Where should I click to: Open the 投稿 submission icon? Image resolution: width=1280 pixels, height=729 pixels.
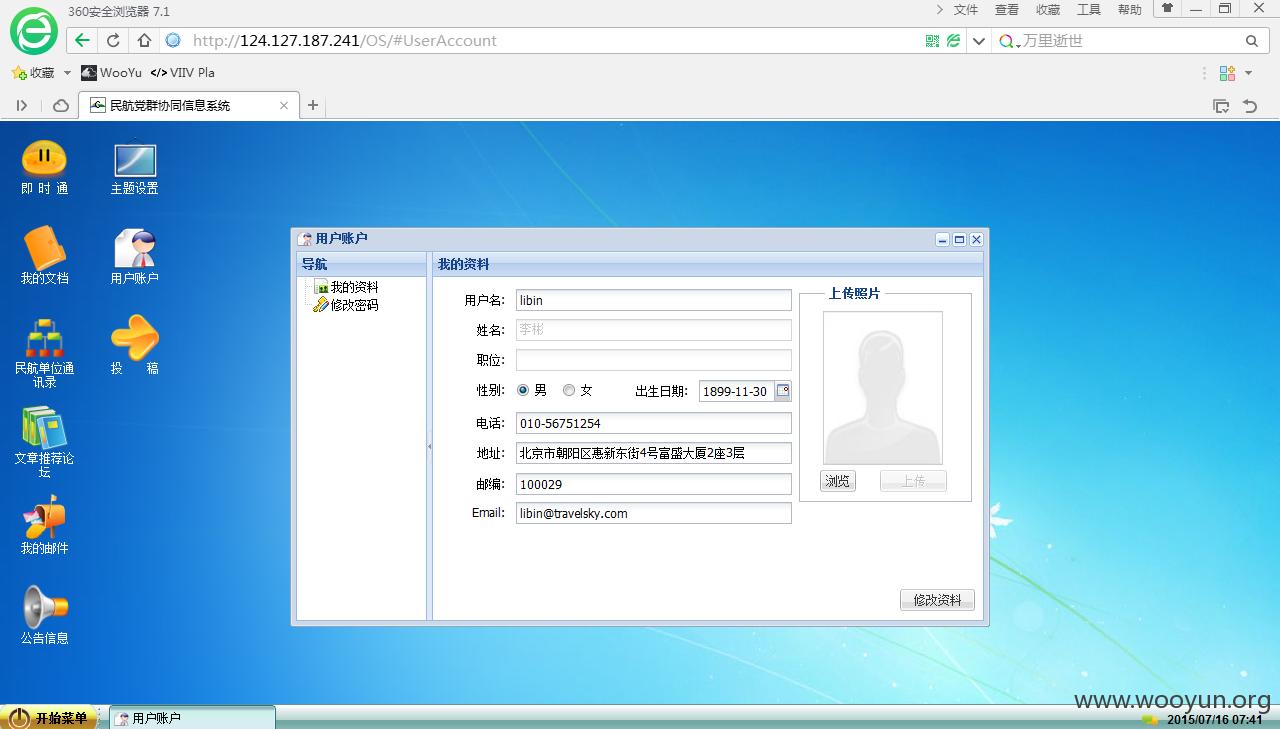pos(134,346)
